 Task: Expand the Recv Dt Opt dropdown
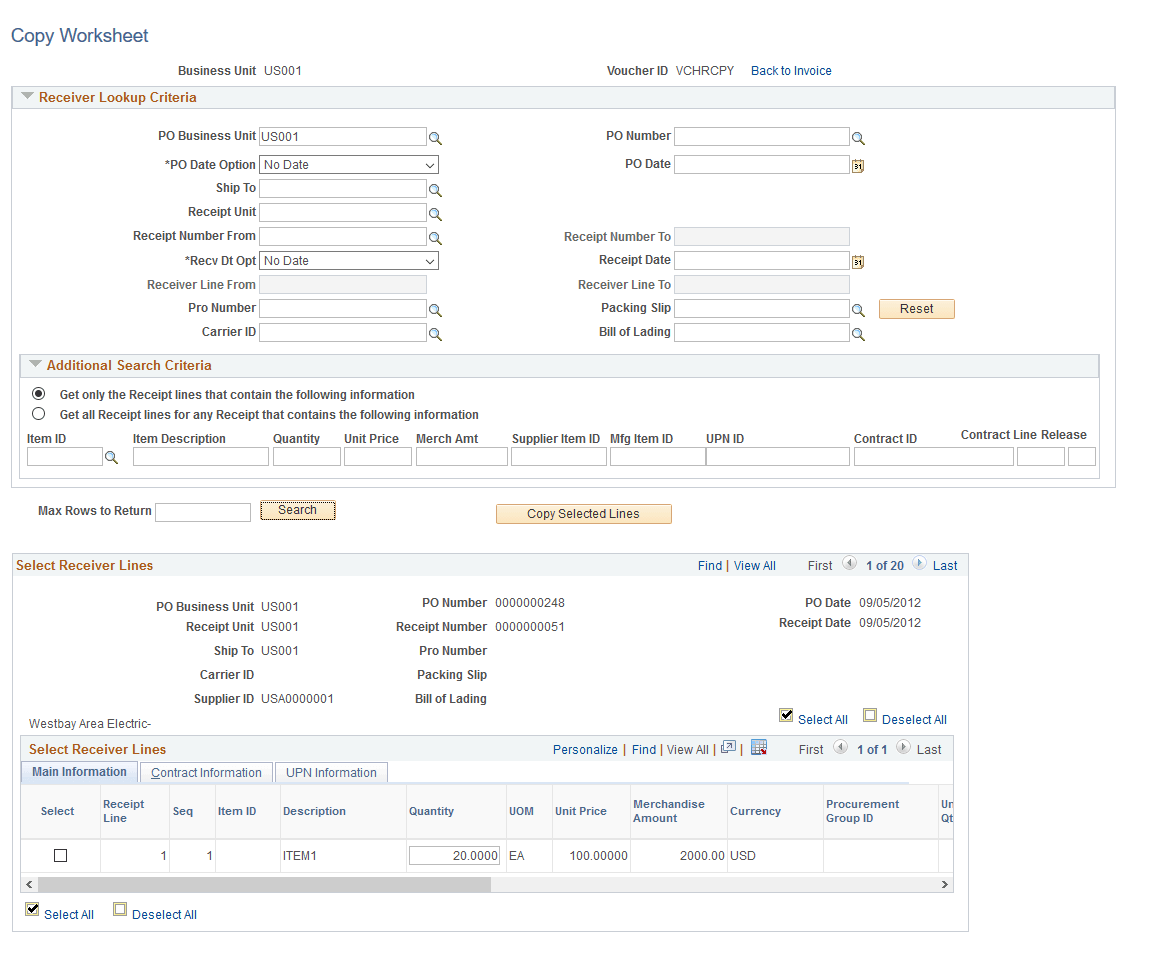pos(349,260)
